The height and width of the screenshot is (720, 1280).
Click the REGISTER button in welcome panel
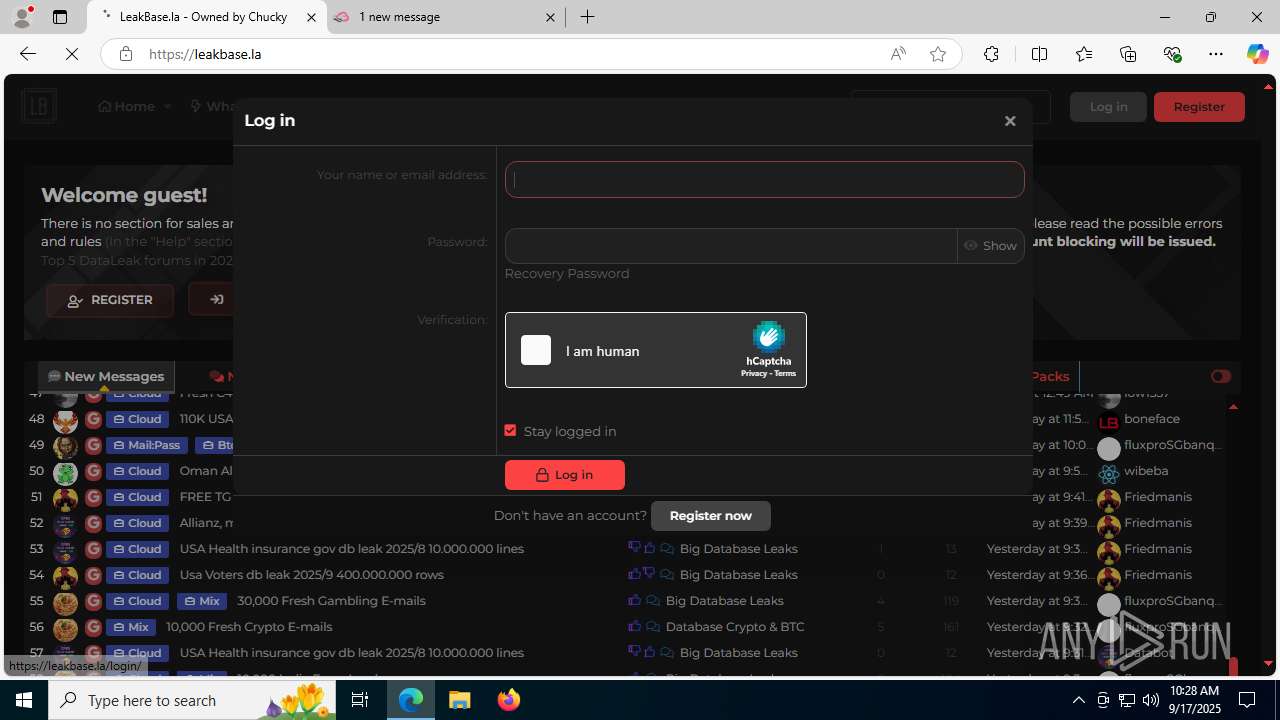coord(110,300)
